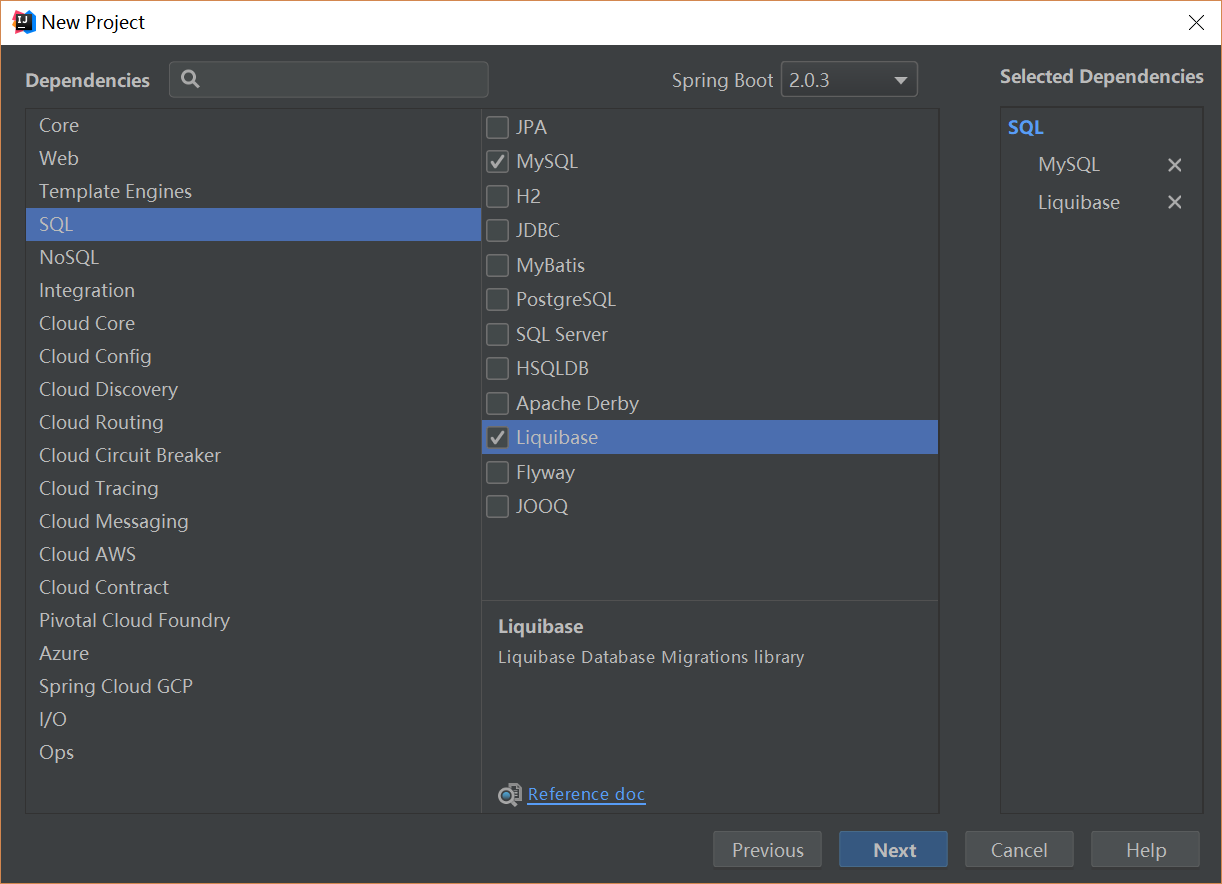This screenshot has width=1222, height=884.
Task: Uncheck the MySQL dependency
Action: click(x=497, y=162)
